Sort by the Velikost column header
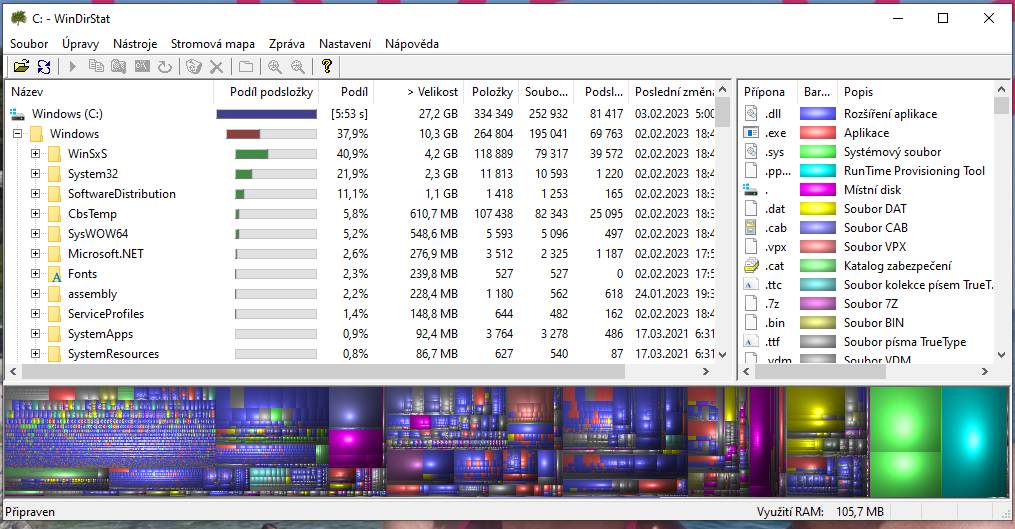The width and height of the screenshot is (1015, 529). click(418, 92)
